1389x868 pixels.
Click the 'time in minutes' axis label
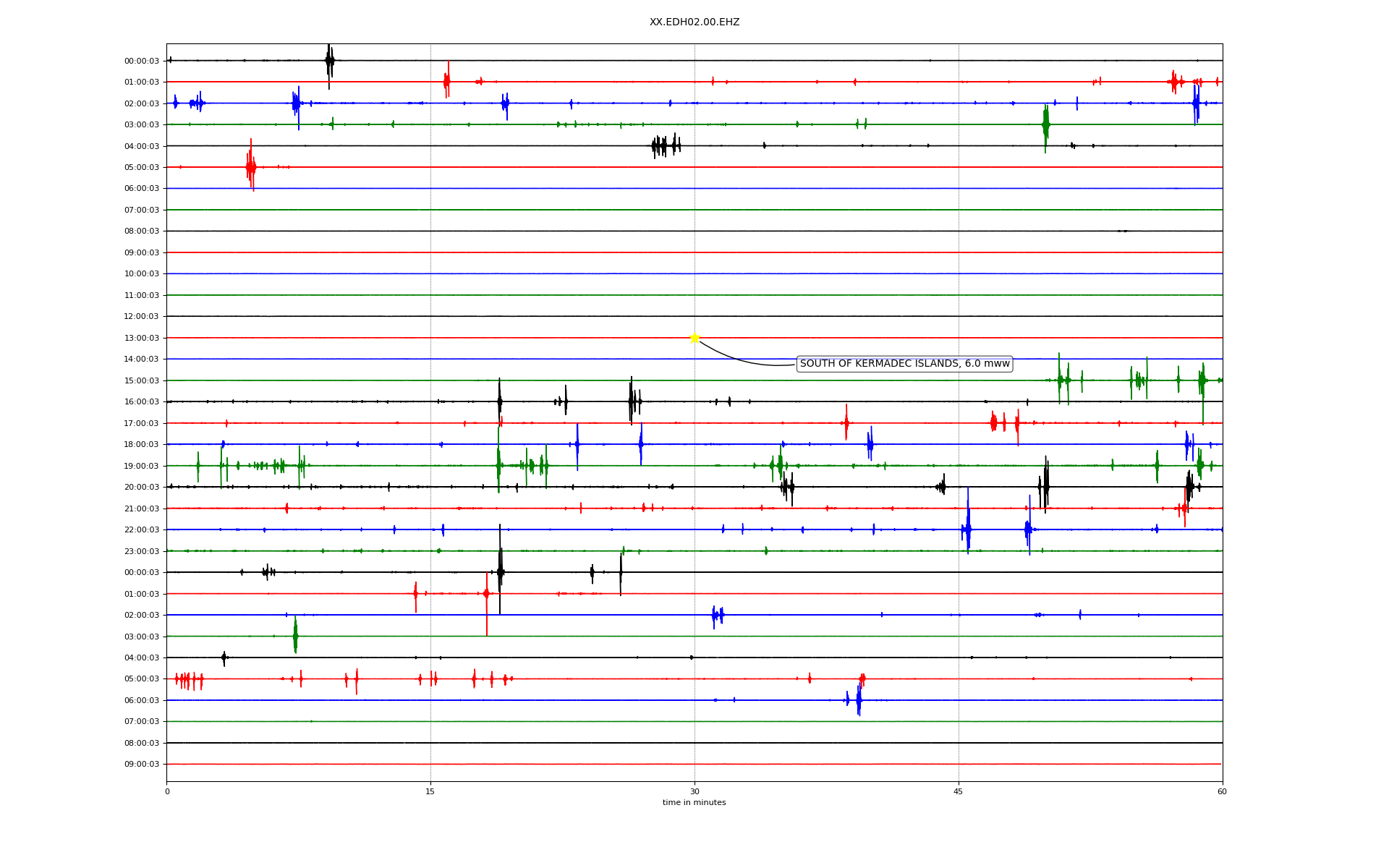click(694, 803)
